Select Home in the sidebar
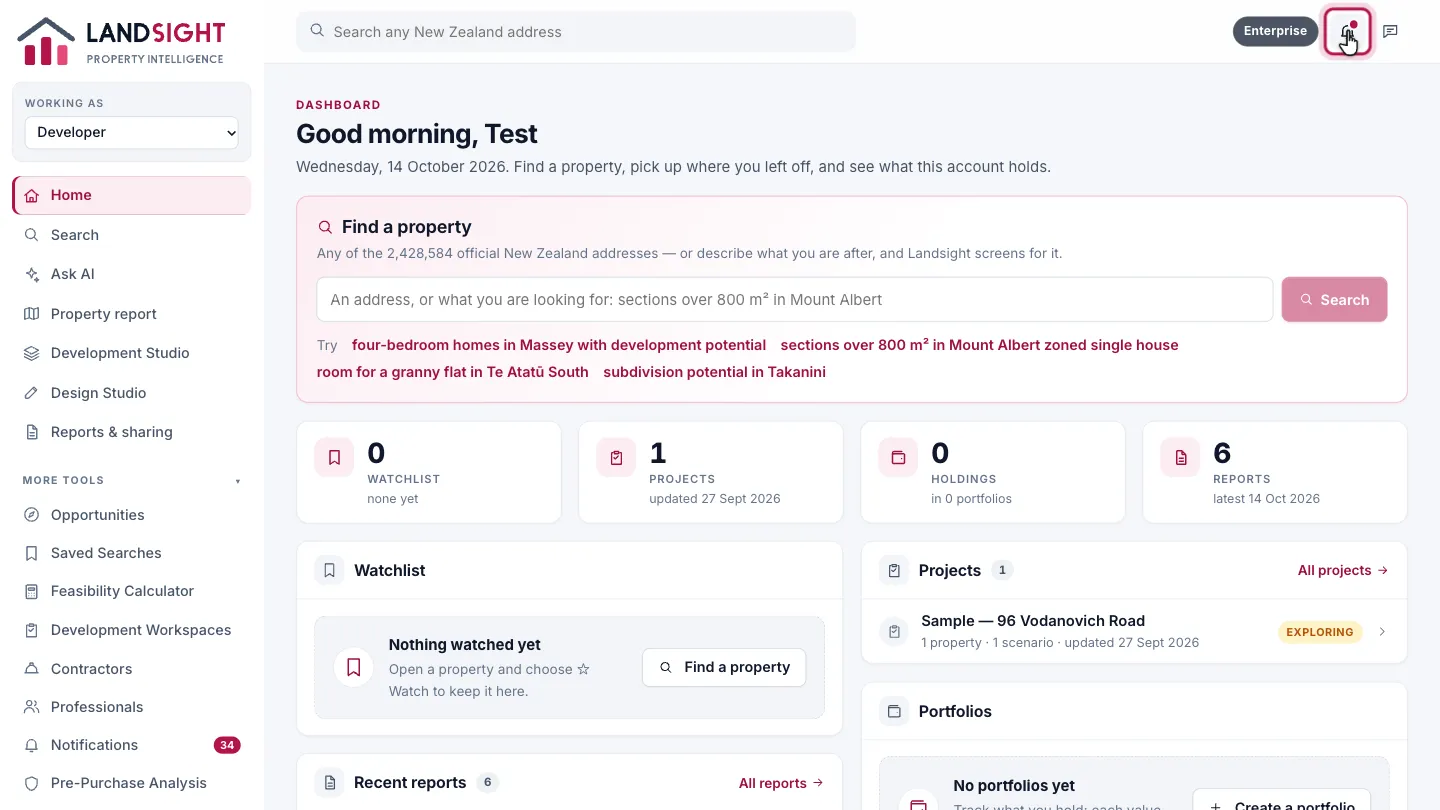Viewport: 1440px width, 810px height. pyautogui.click(x=132, y=195)
